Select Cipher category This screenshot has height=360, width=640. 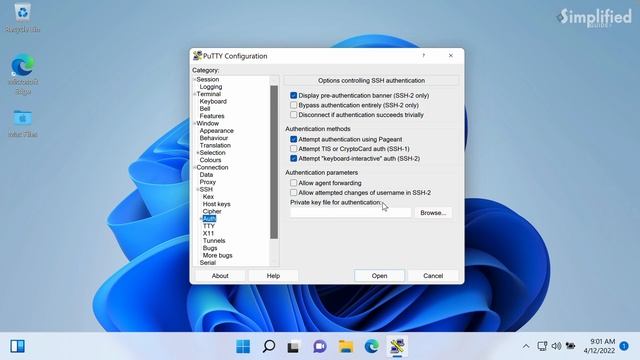tap(212, 211)
